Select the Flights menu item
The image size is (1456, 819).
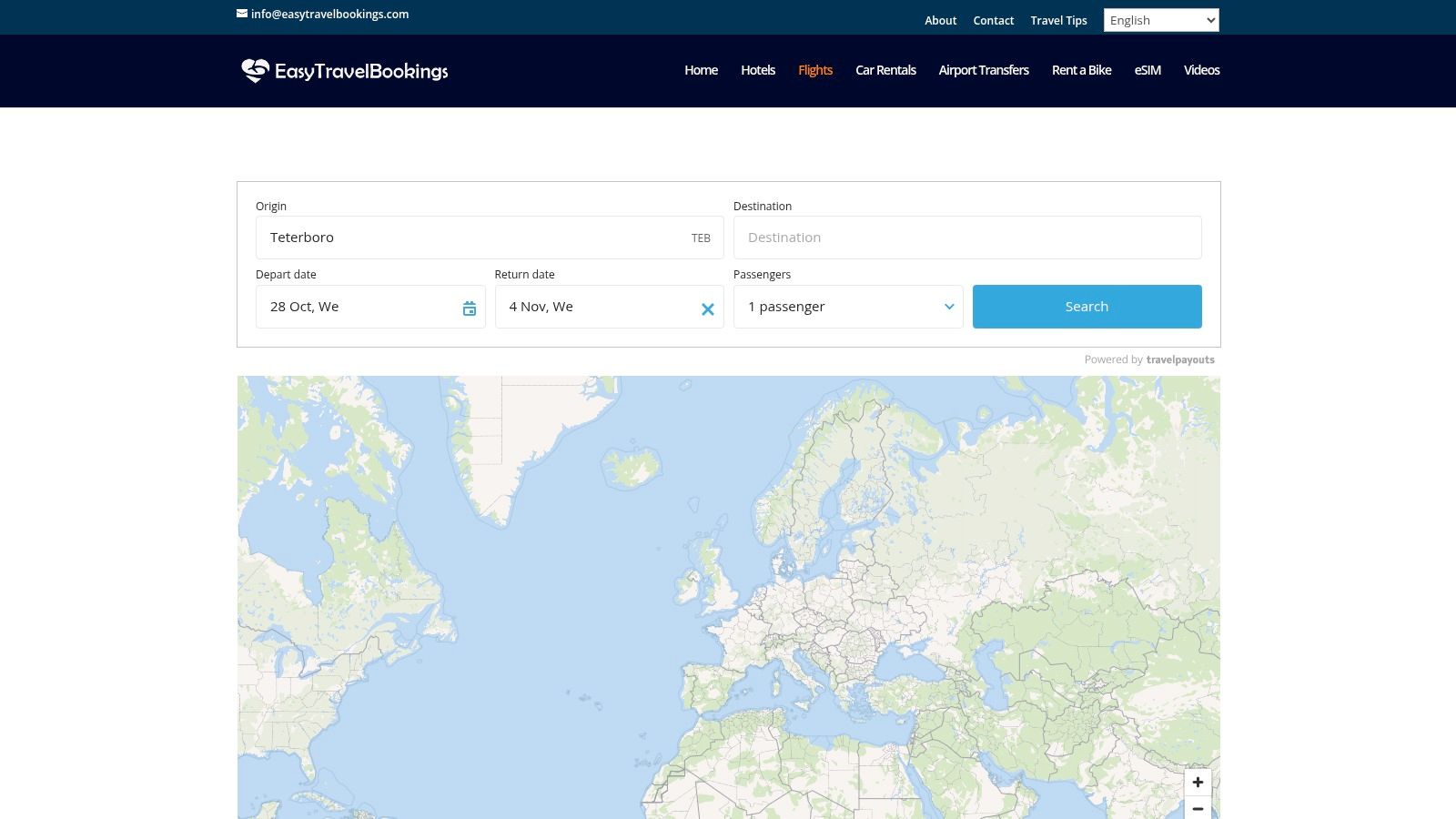[815, 70]
